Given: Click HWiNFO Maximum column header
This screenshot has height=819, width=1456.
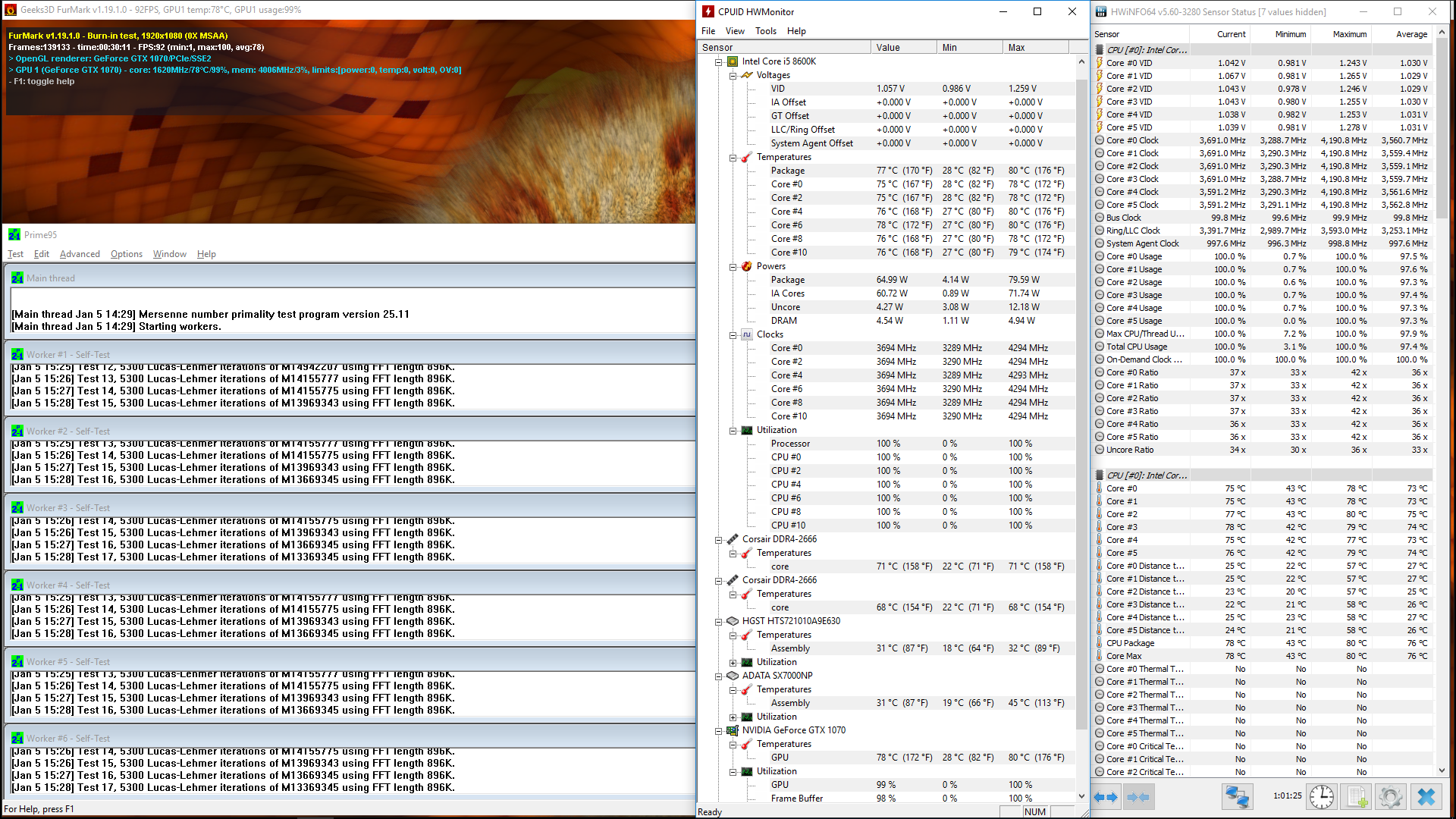Looking at the screenshot, I should tap(1341, 34).
